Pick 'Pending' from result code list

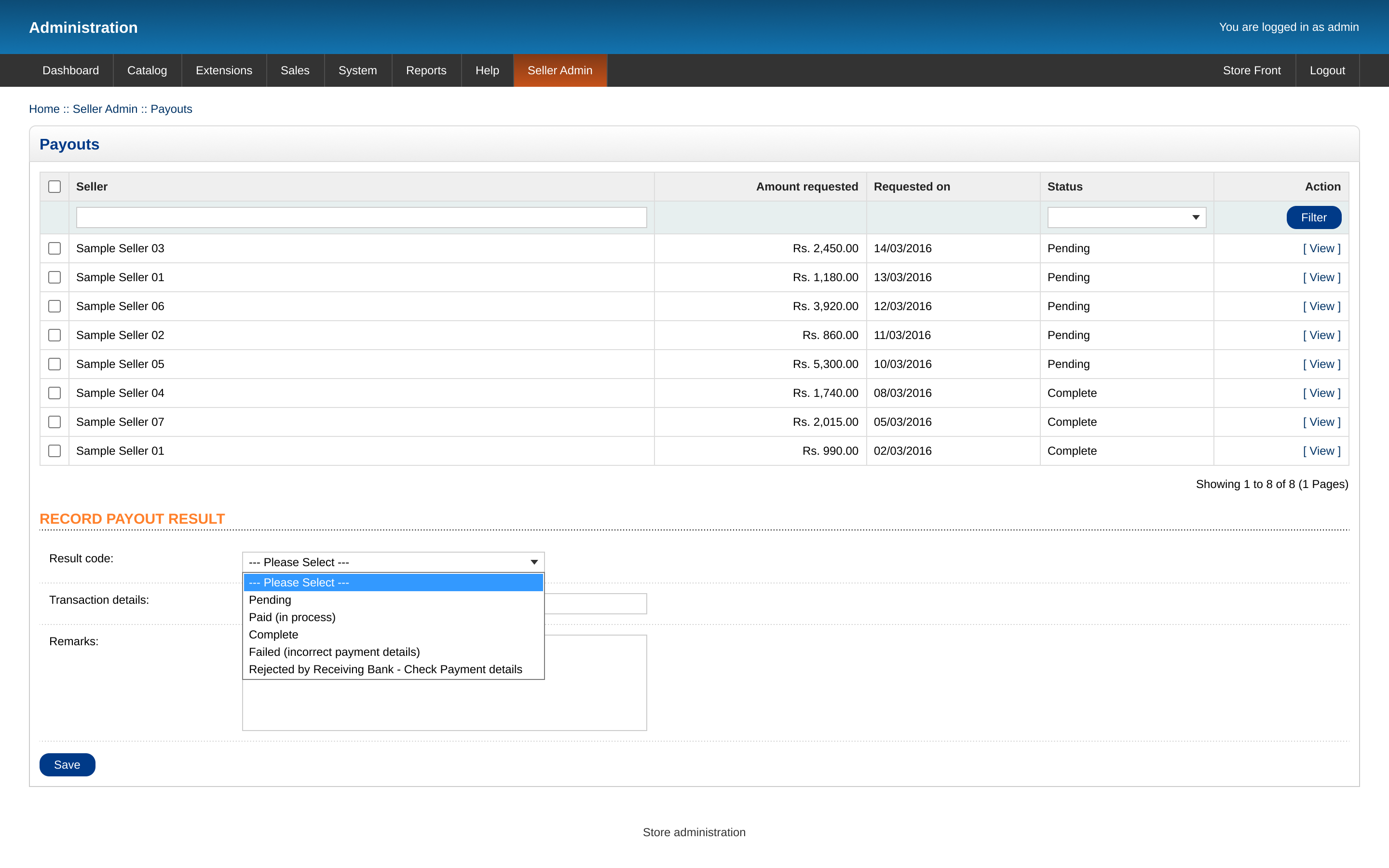(393, 600)
